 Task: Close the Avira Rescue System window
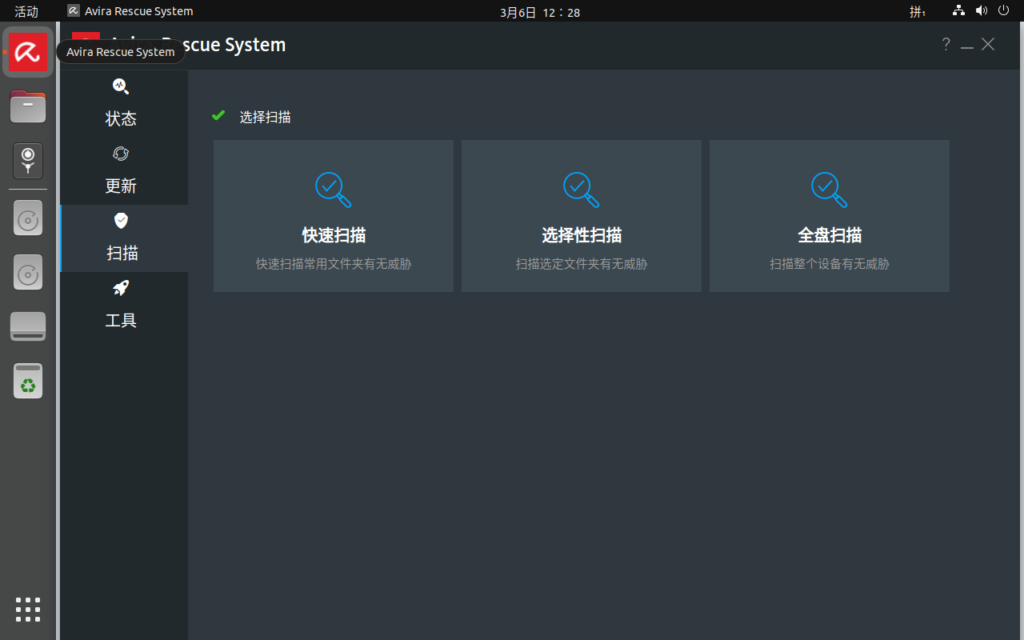(x=988, y=44)
